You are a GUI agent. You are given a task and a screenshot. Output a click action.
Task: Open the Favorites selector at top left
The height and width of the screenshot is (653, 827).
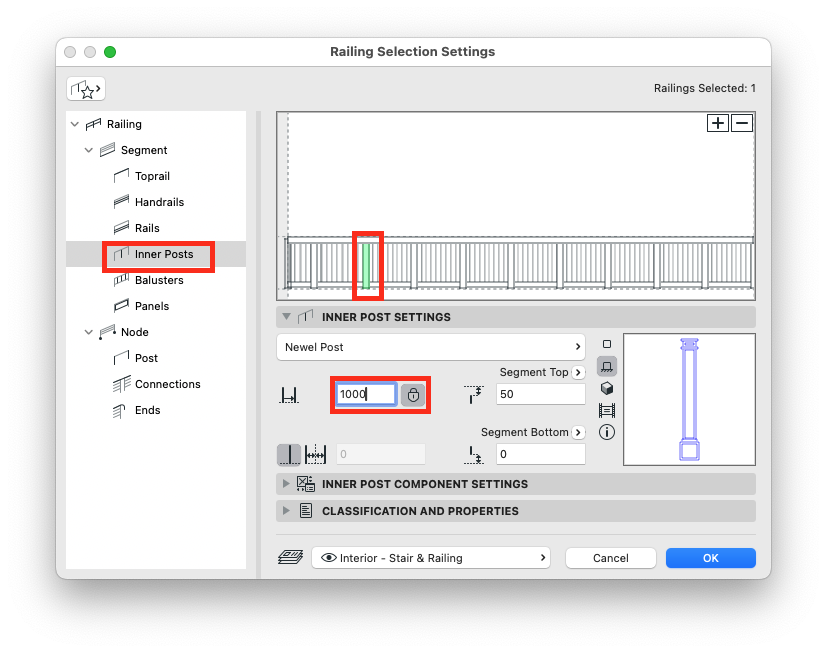point(85,89)
